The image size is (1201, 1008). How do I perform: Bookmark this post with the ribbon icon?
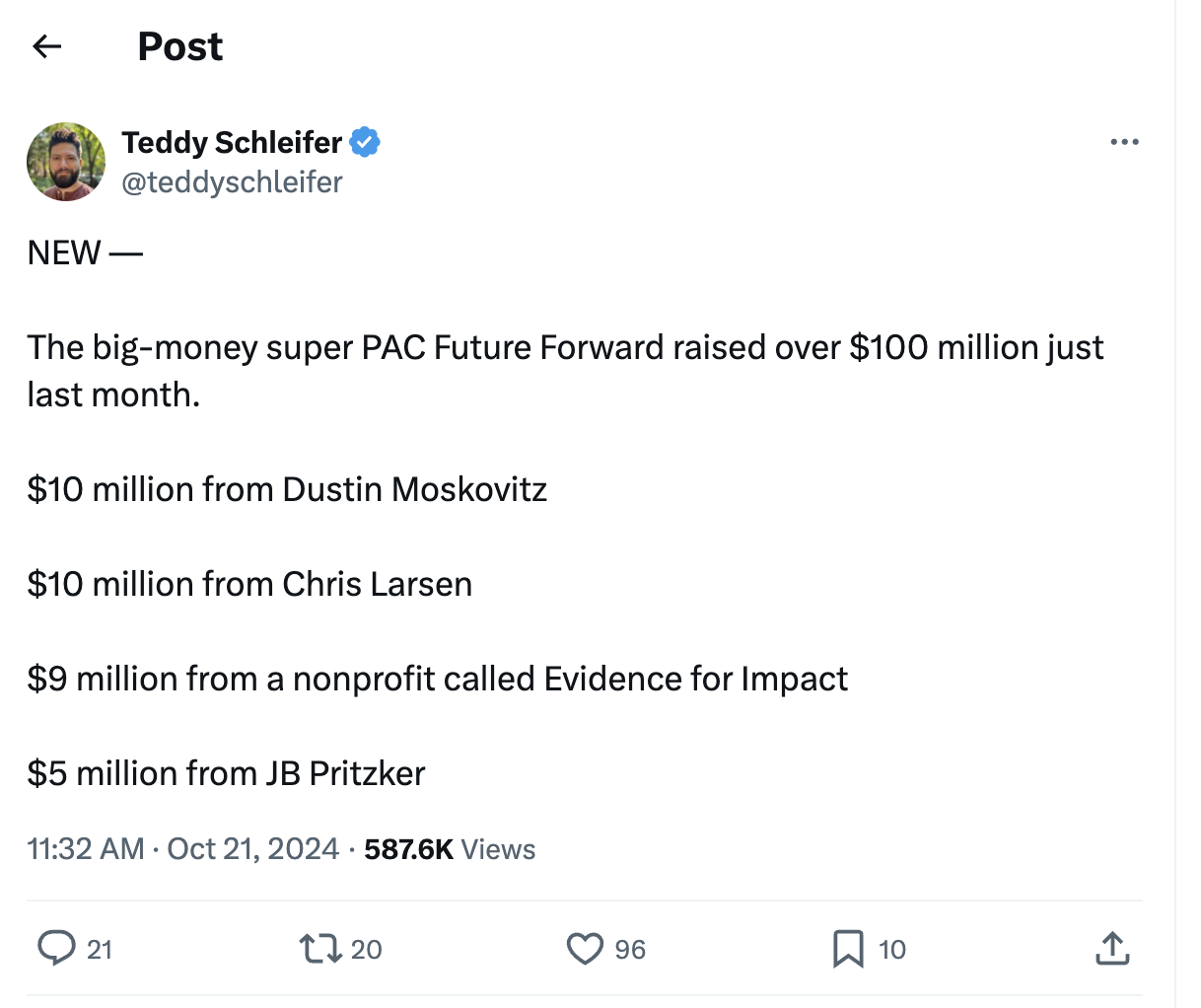[x=848, y=949]
